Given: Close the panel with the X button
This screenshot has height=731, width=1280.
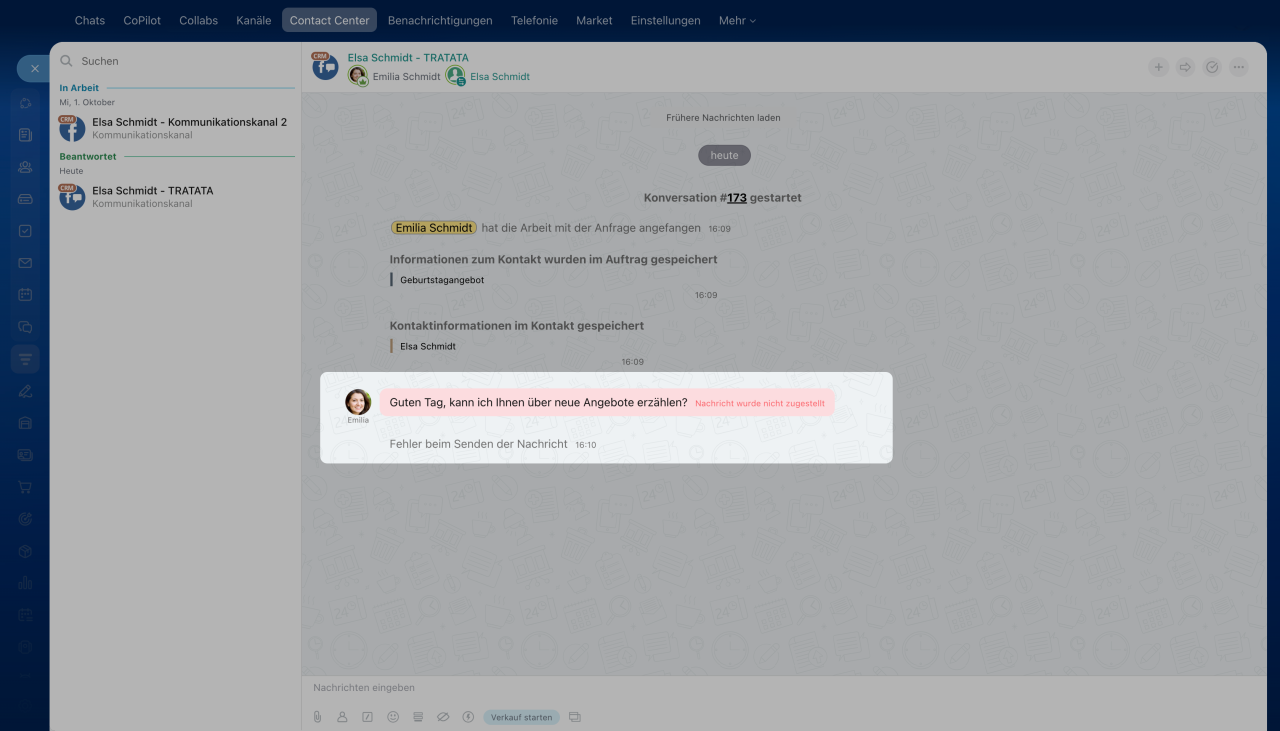Looking at the screenshot, I should tap(34, 68).
